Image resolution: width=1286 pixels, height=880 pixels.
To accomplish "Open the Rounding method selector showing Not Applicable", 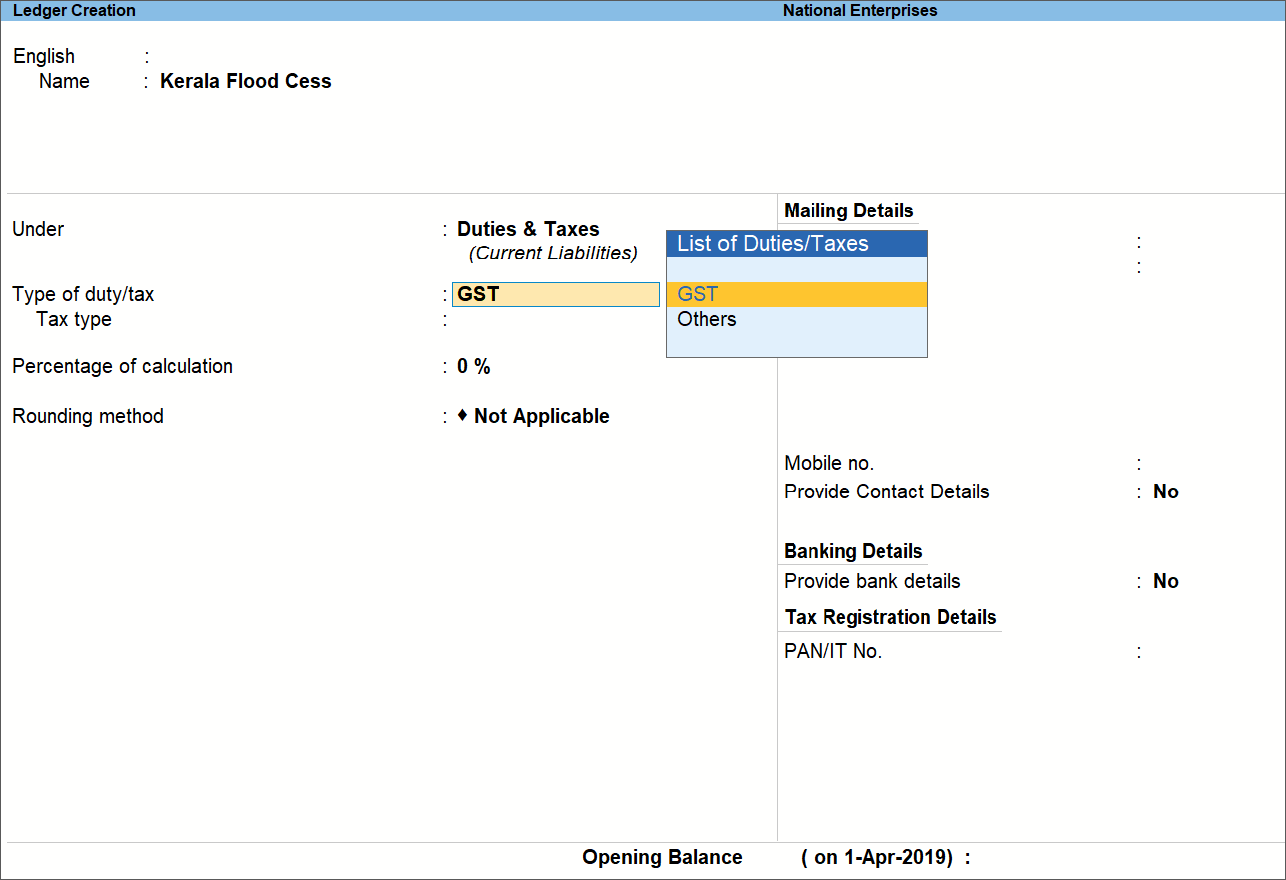I will pos(540,416).
